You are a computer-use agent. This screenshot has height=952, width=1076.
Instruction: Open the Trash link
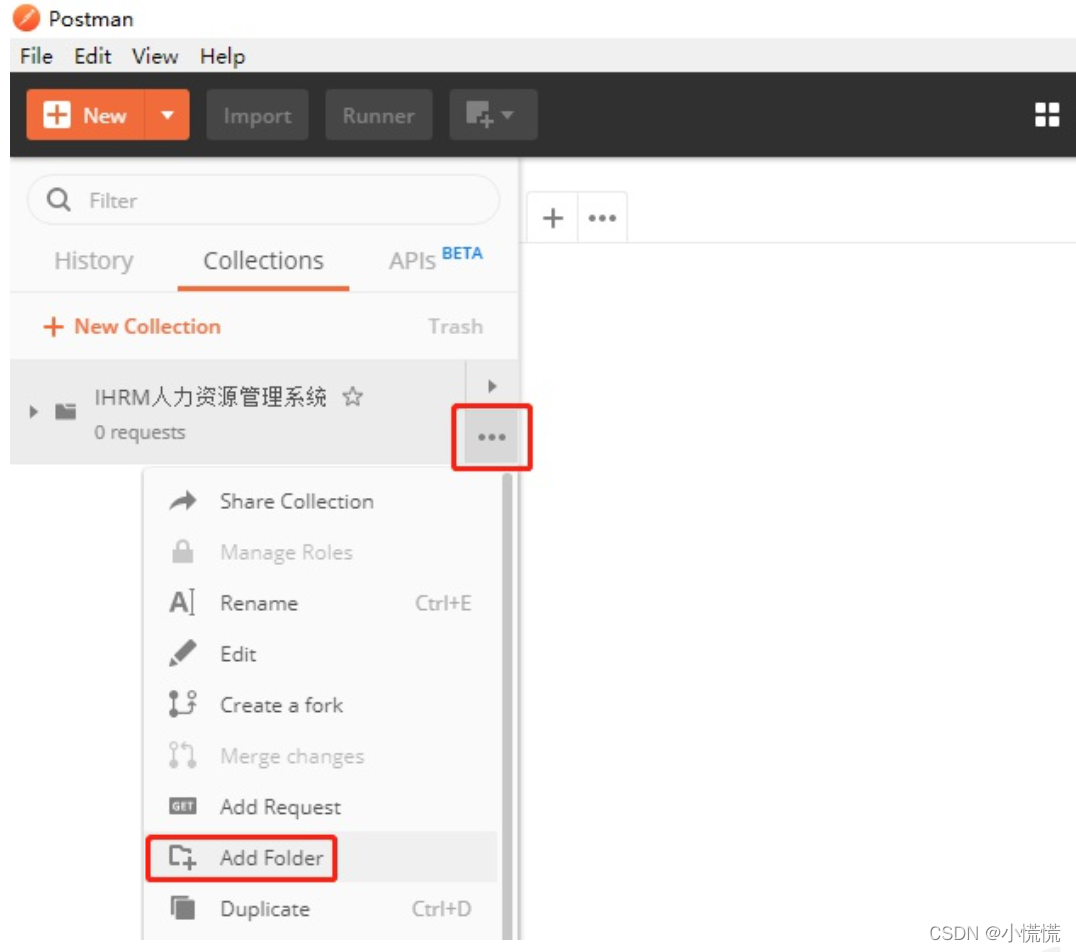[456, 326]
